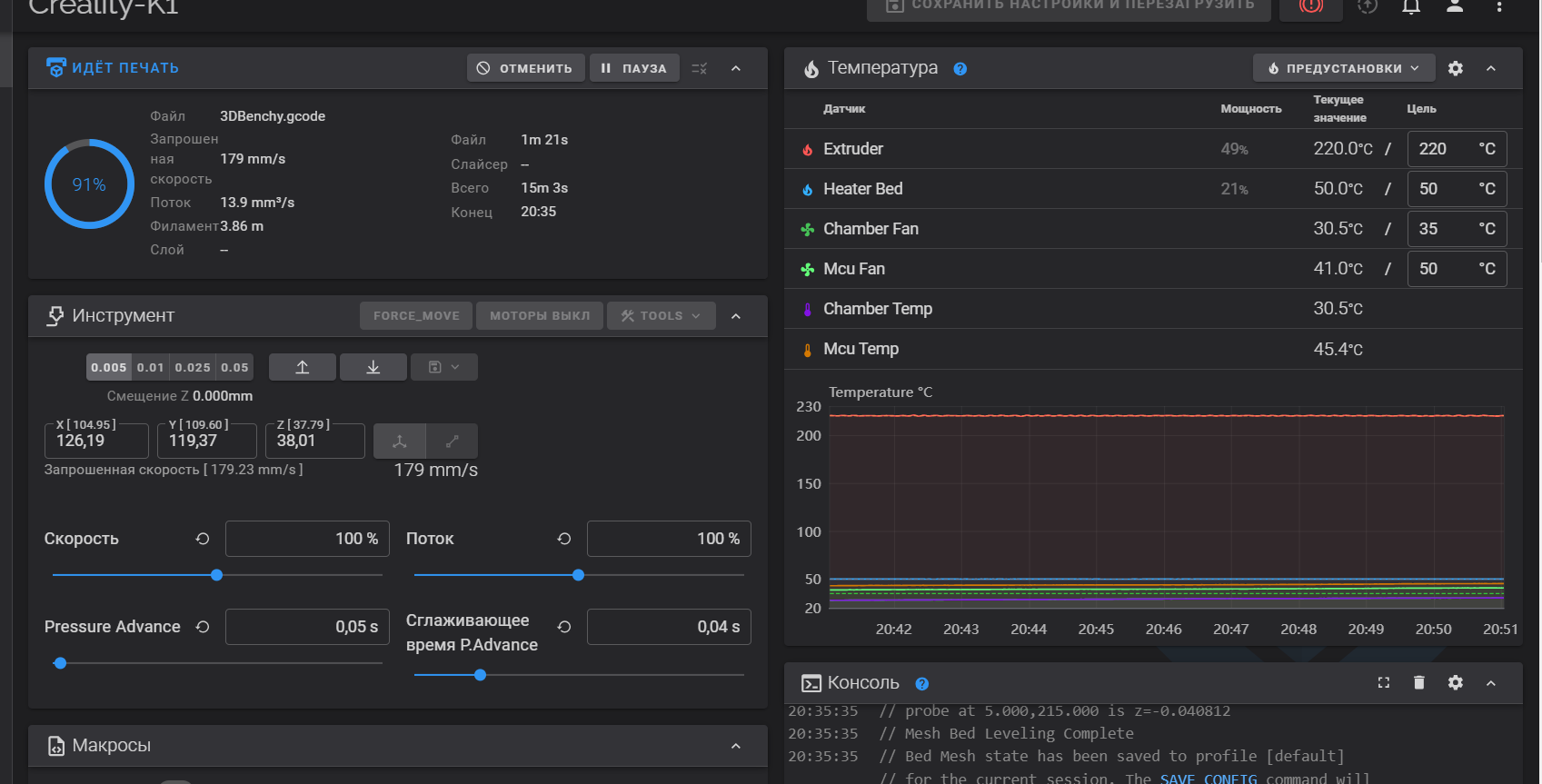Image resolution: width=1542 pixels, height=784 pixels.
Task: Collapse the Консоль panel
Action: 1491,682
